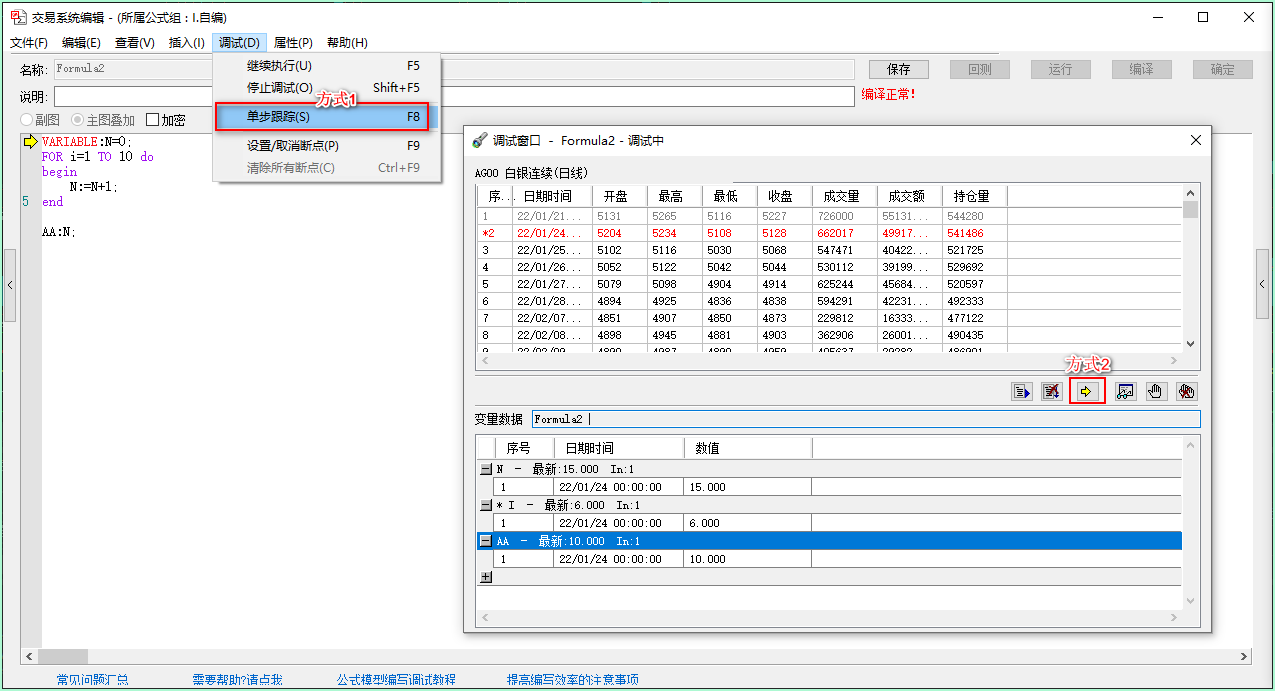Click the 运行 button
The width and height of the screenshot is (1275, 691).
pos(1061,69)
